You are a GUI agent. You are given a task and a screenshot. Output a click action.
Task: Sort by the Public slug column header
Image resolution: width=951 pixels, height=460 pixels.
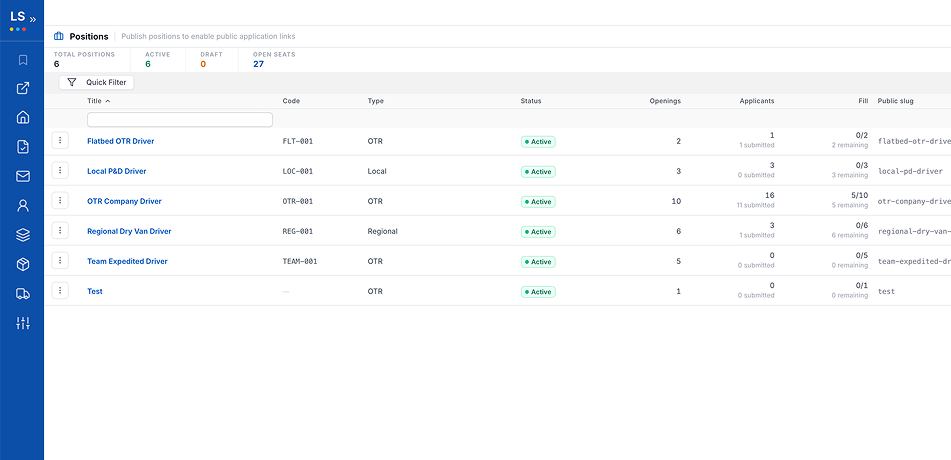tap(895, 101)
